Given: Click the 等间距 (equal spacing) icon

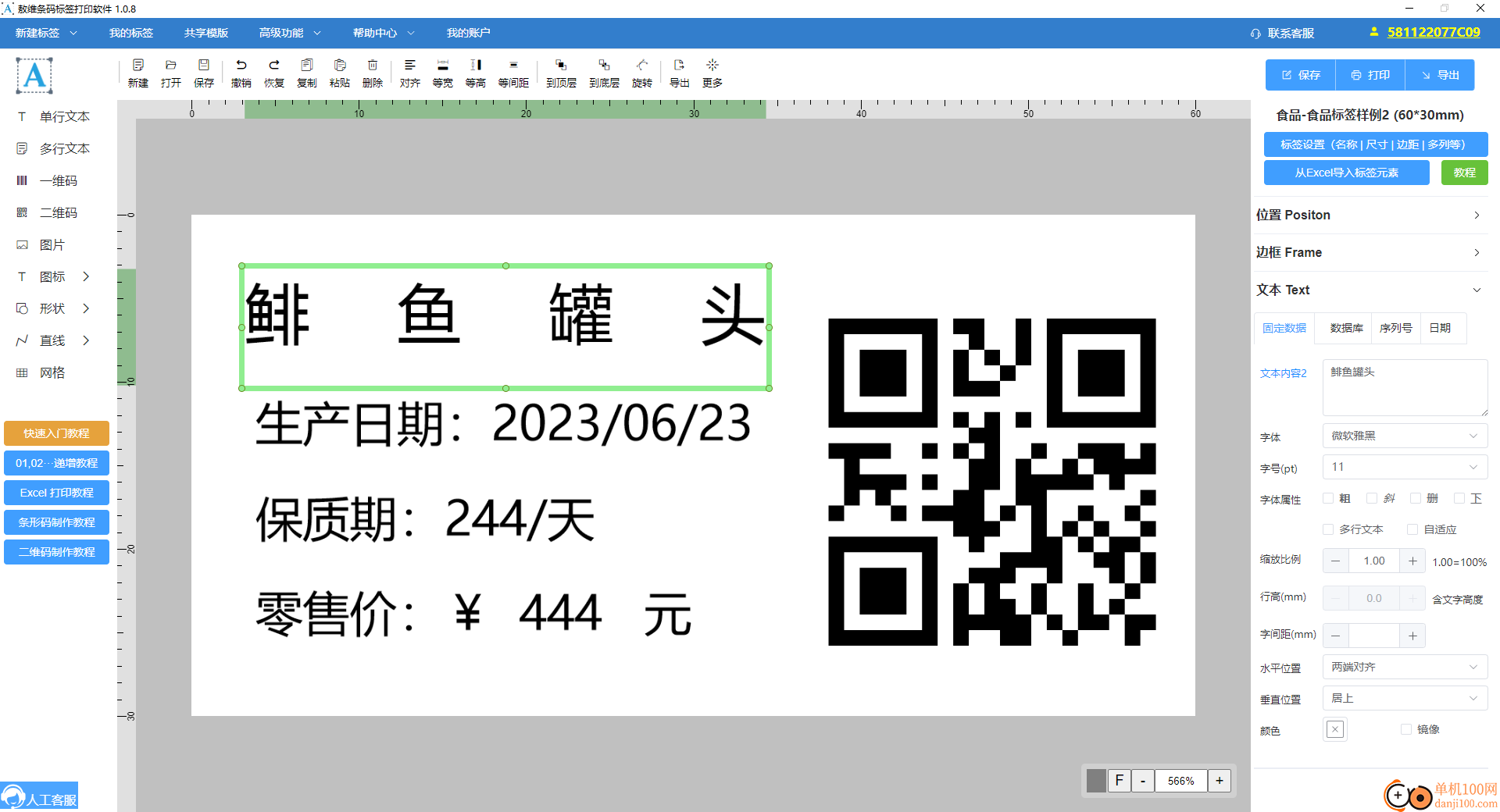Looking at the screenshot, I should 513,73.
